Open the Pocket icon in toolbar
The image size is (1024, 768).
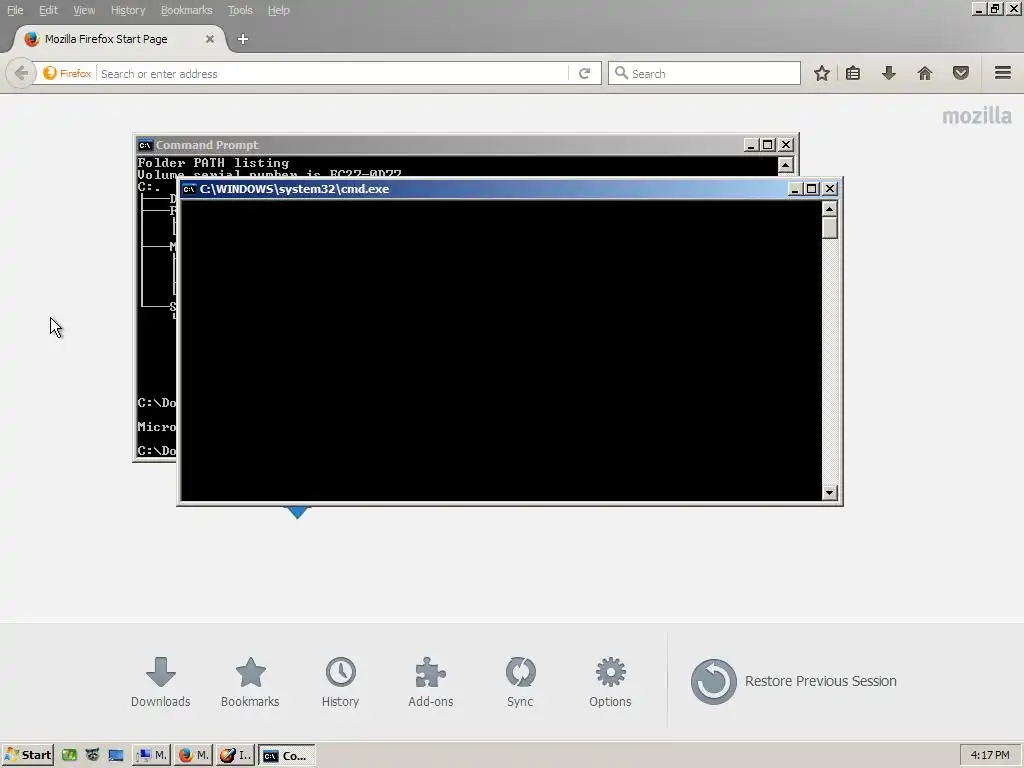point(961,73)
